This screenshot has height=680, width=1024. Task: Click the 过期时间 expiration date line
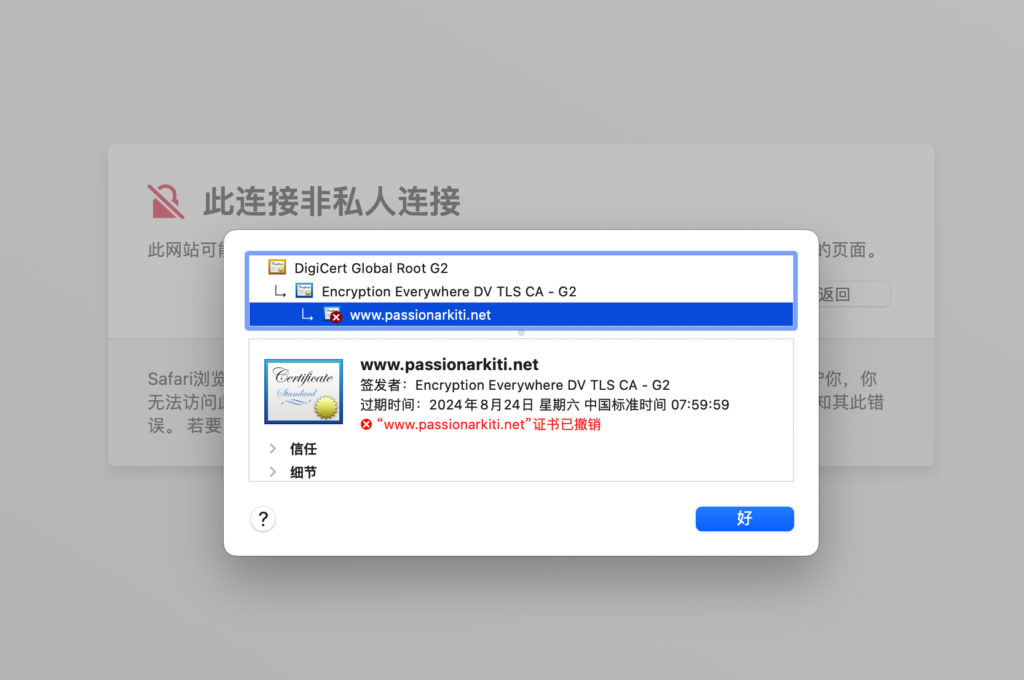(x=545, y=405)
